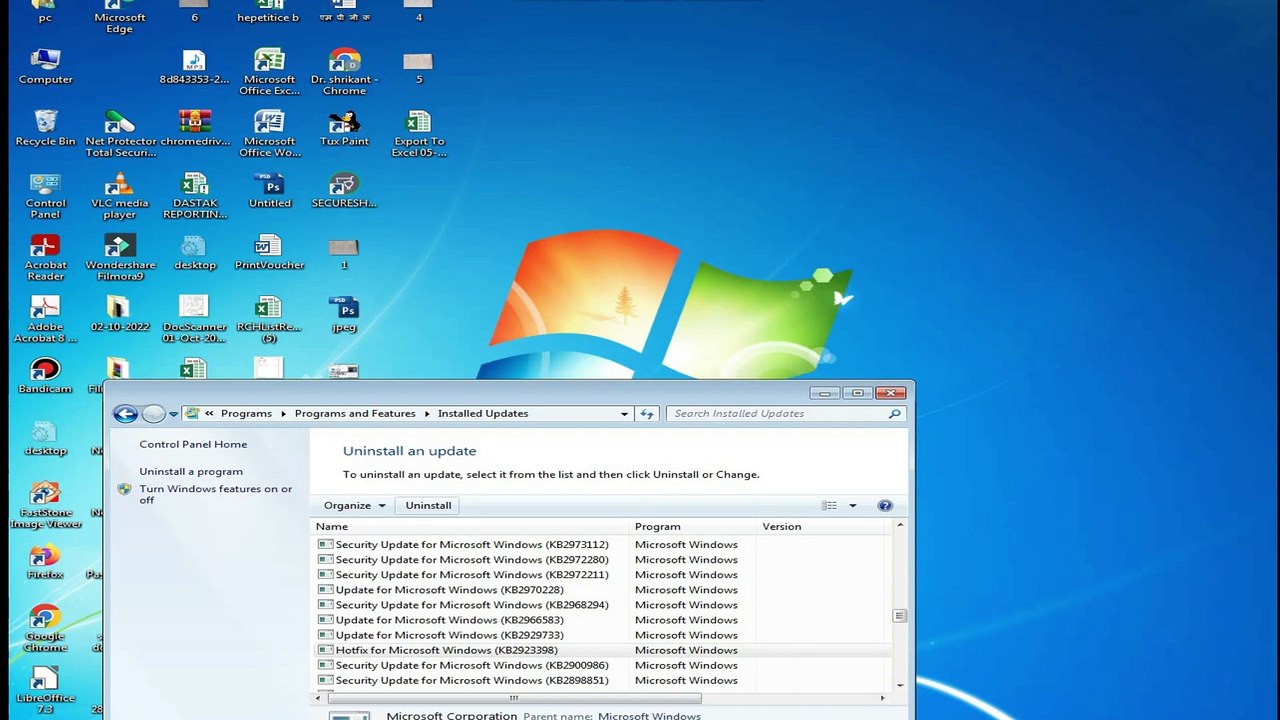Click the scroll right arrow under updates list
Screen dimensions: 1280x720
882,698
